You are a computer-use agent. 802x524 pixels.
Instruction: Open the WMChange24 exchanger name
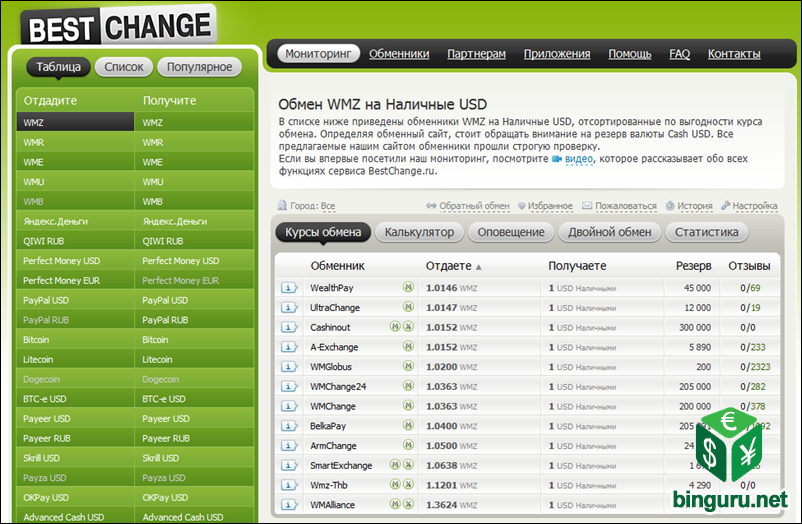click(x=338, y=387)
